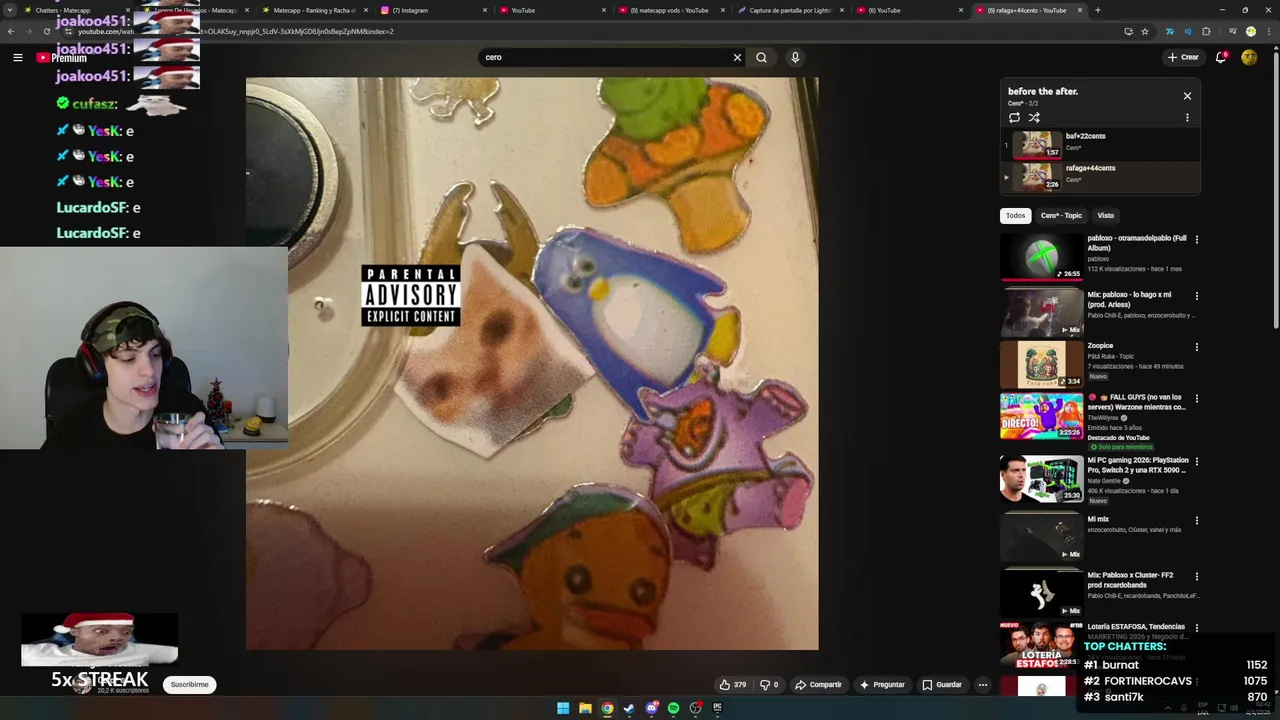Open options for Pabloxo x Cluster mix
This screenshot has height=720, width=1280.
click(1196, 576)
